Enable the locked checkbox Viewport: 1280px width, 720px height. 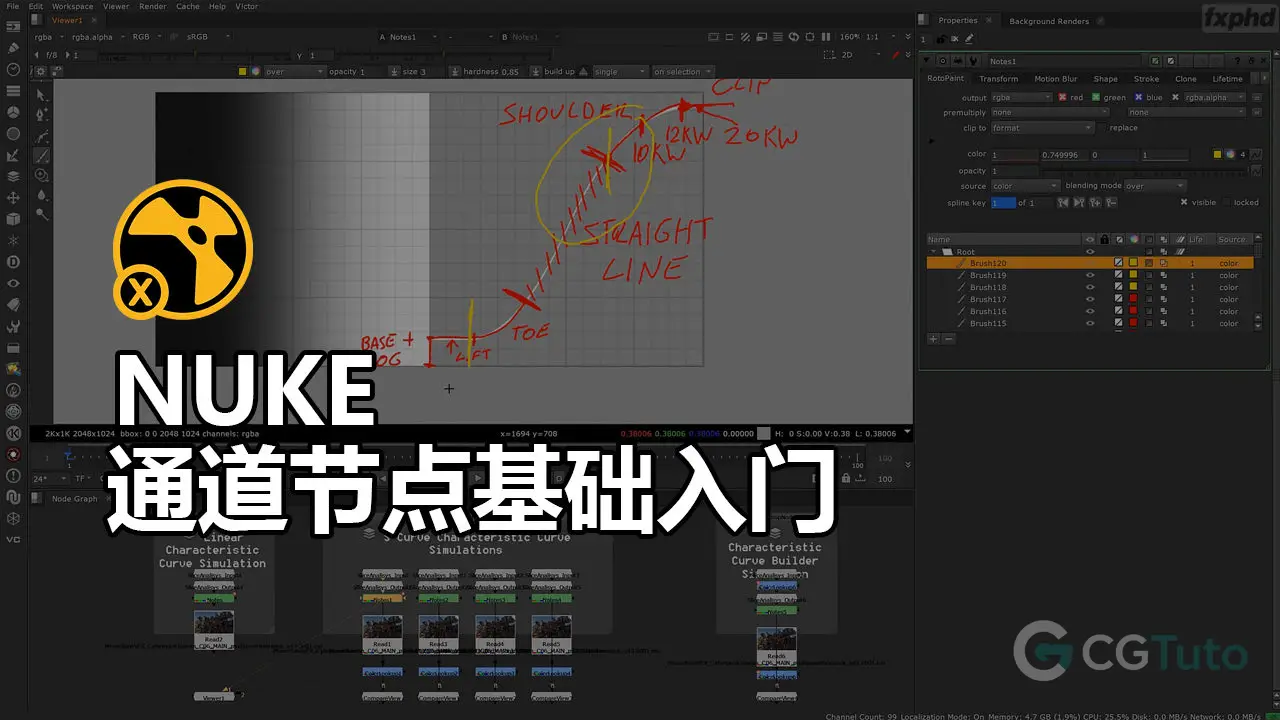pos(1226,203)
